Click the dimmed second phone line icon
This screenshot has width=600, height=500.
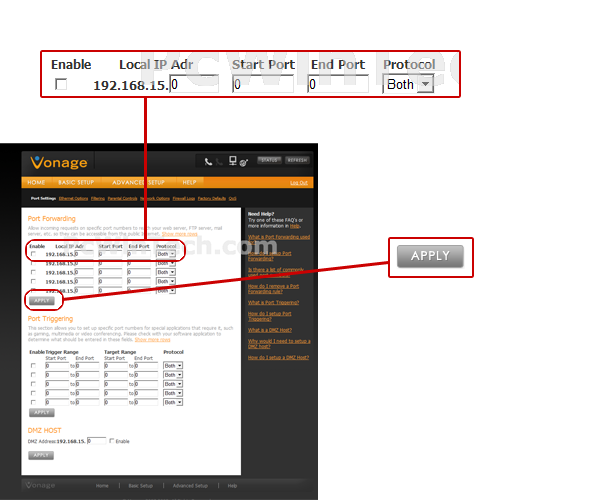[220, 161]
